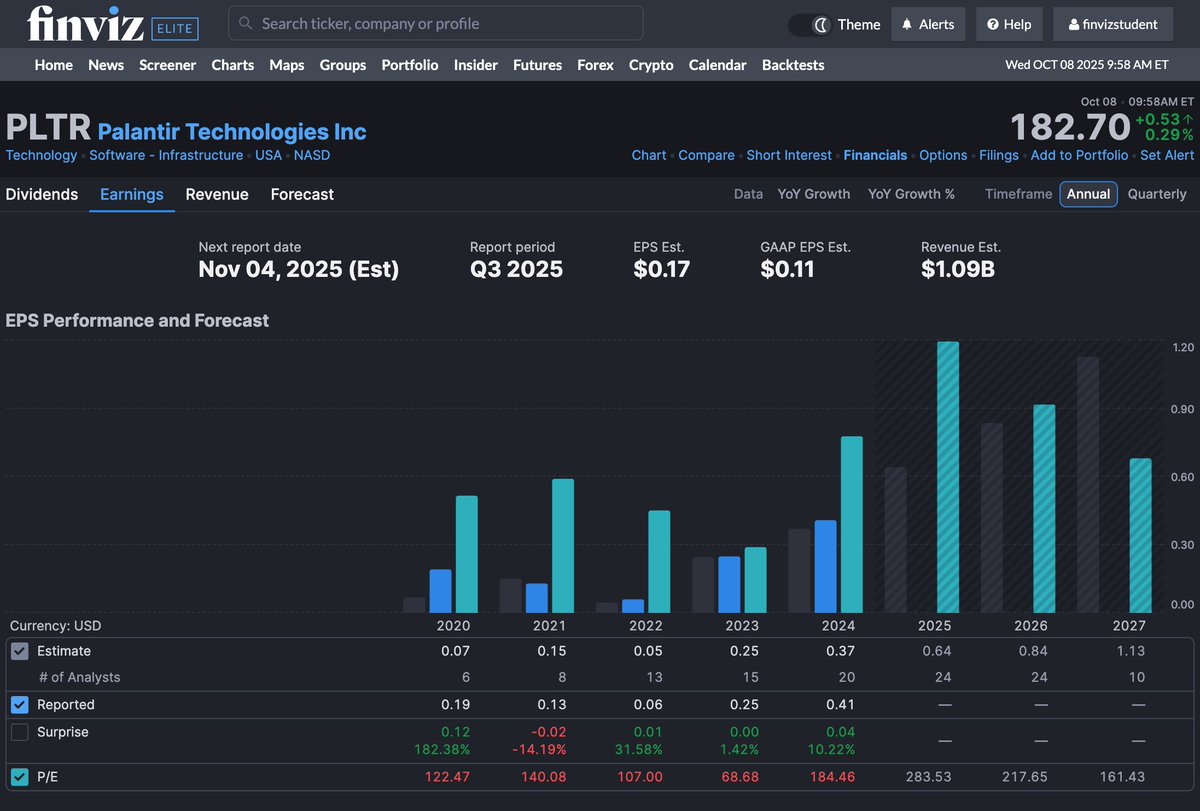1200x811 pixels.
Task: Switch to the Dividends tab
Action: point(42,194)
